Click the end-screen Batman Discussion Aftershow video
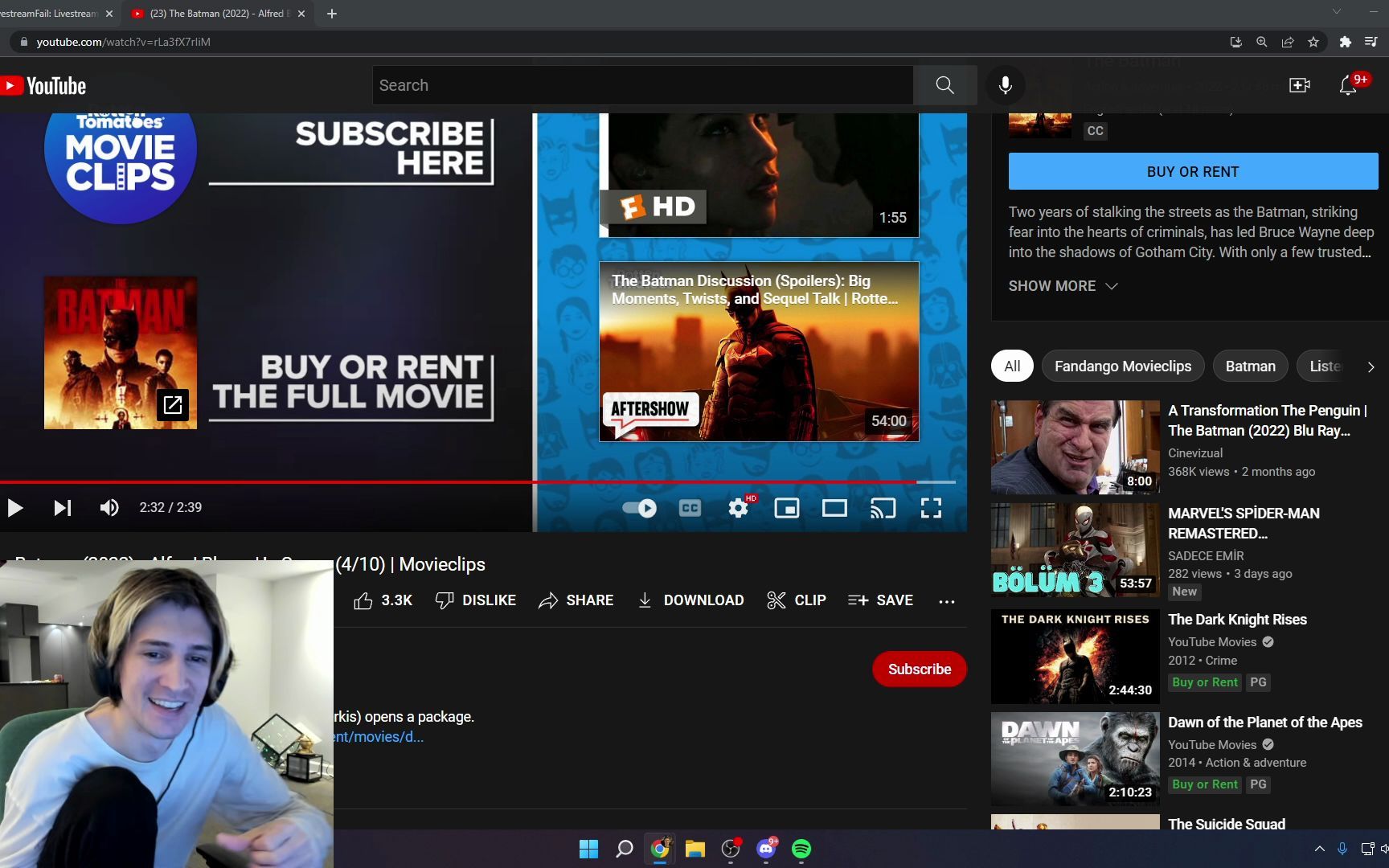The image size is (1389, 868). [759, 351]
